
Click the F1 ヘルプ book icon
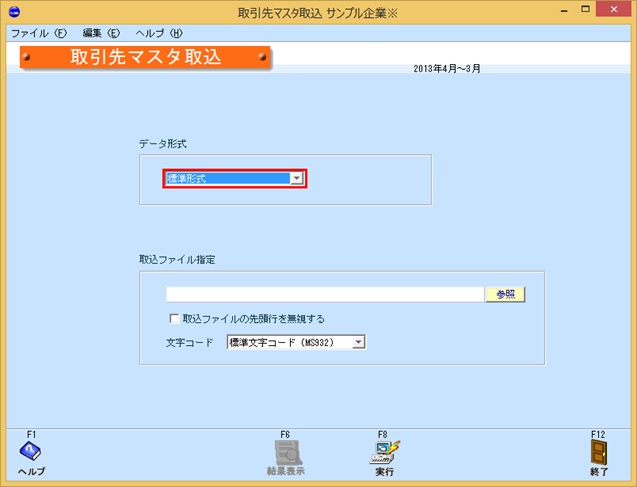[30, 451]
